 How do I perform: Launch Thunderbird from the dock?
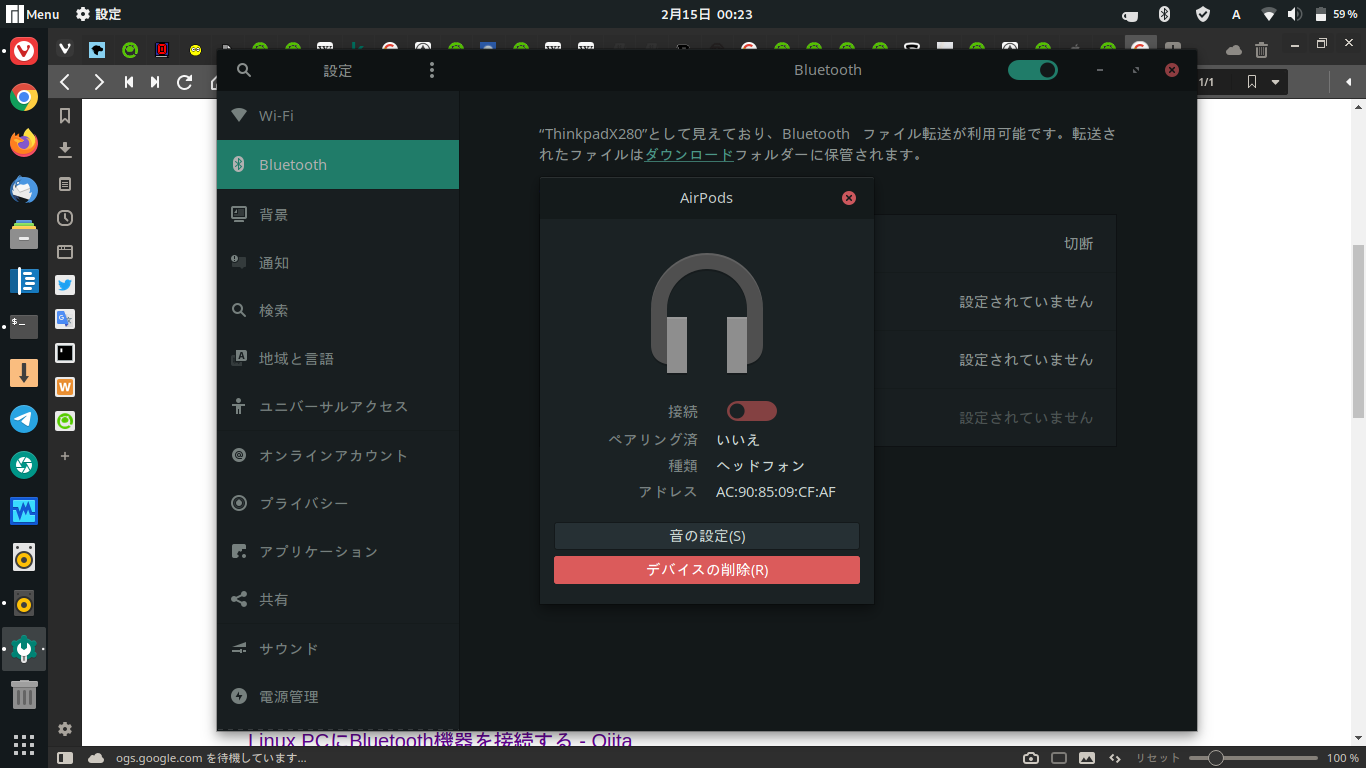click(24, 189)
